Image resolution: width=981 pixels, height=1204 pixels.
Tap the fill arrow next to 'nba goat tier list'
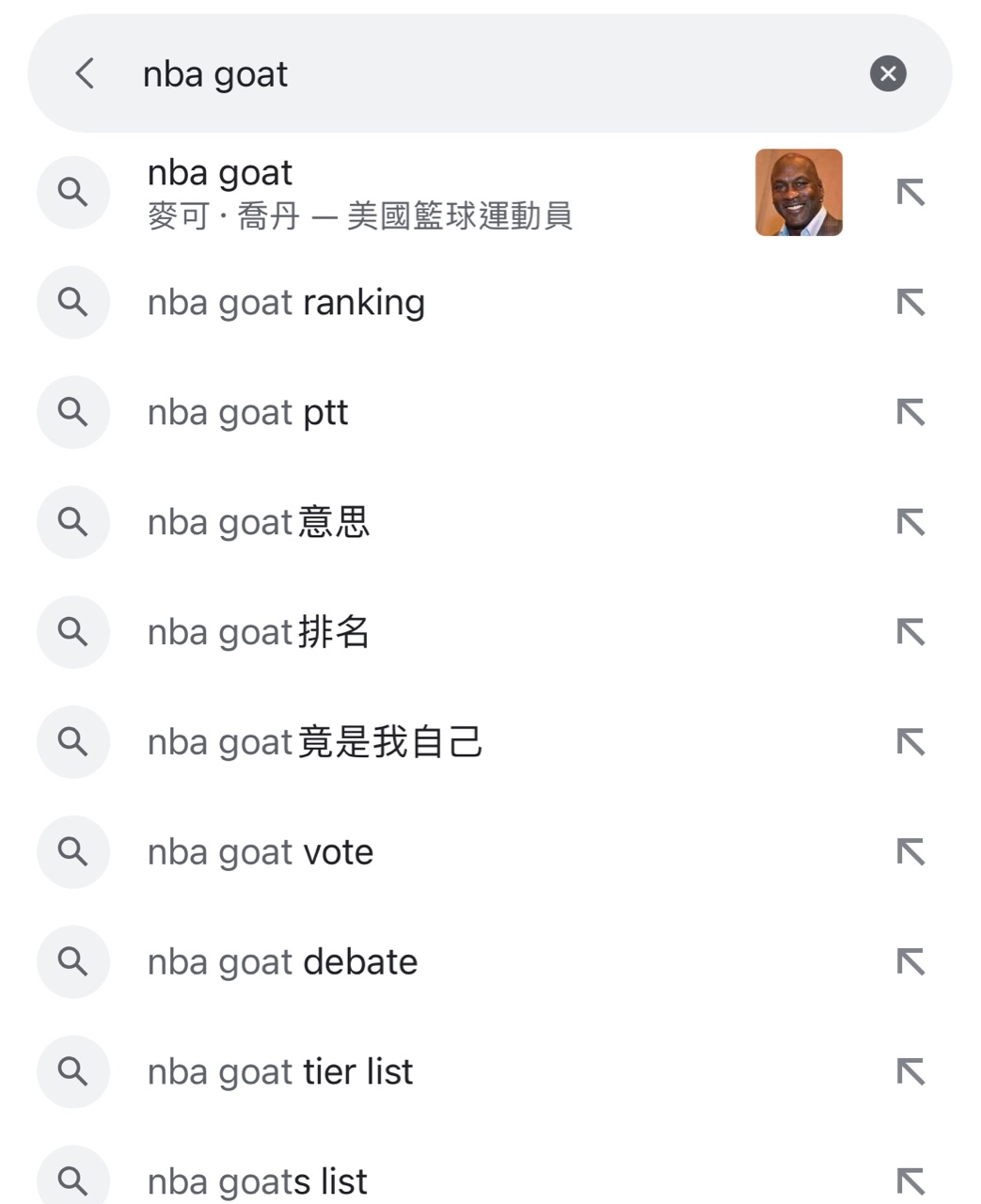(910, 1072)
